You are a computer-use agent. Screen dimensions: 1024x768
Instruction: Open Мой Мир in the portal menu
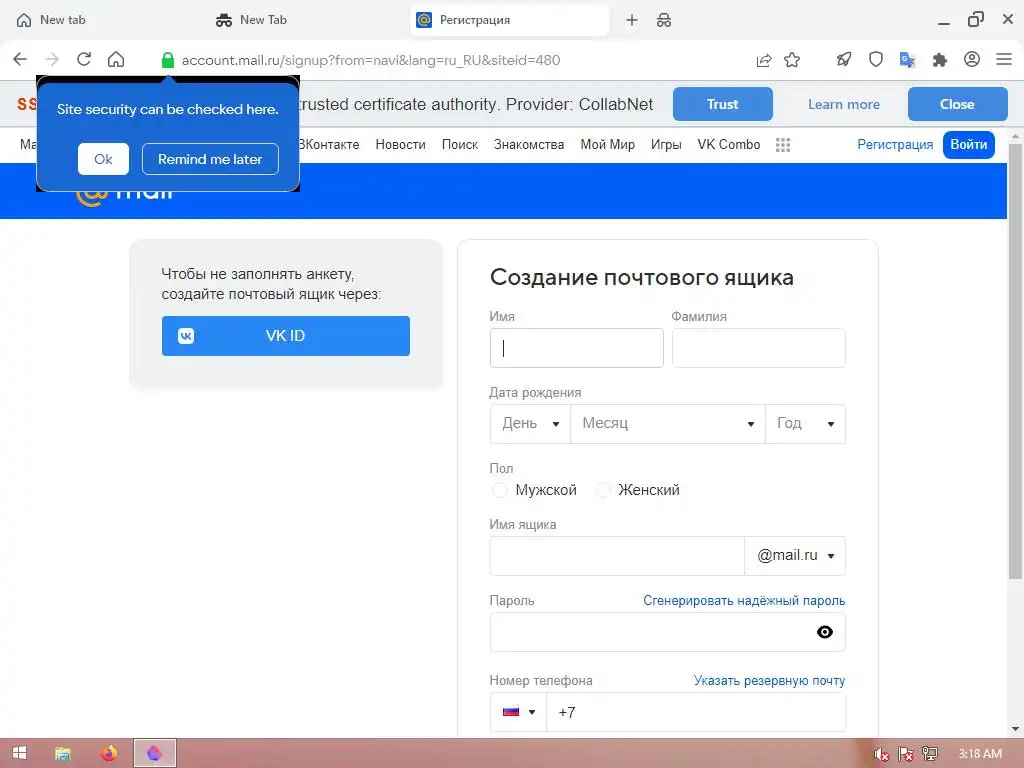[607, 145]
